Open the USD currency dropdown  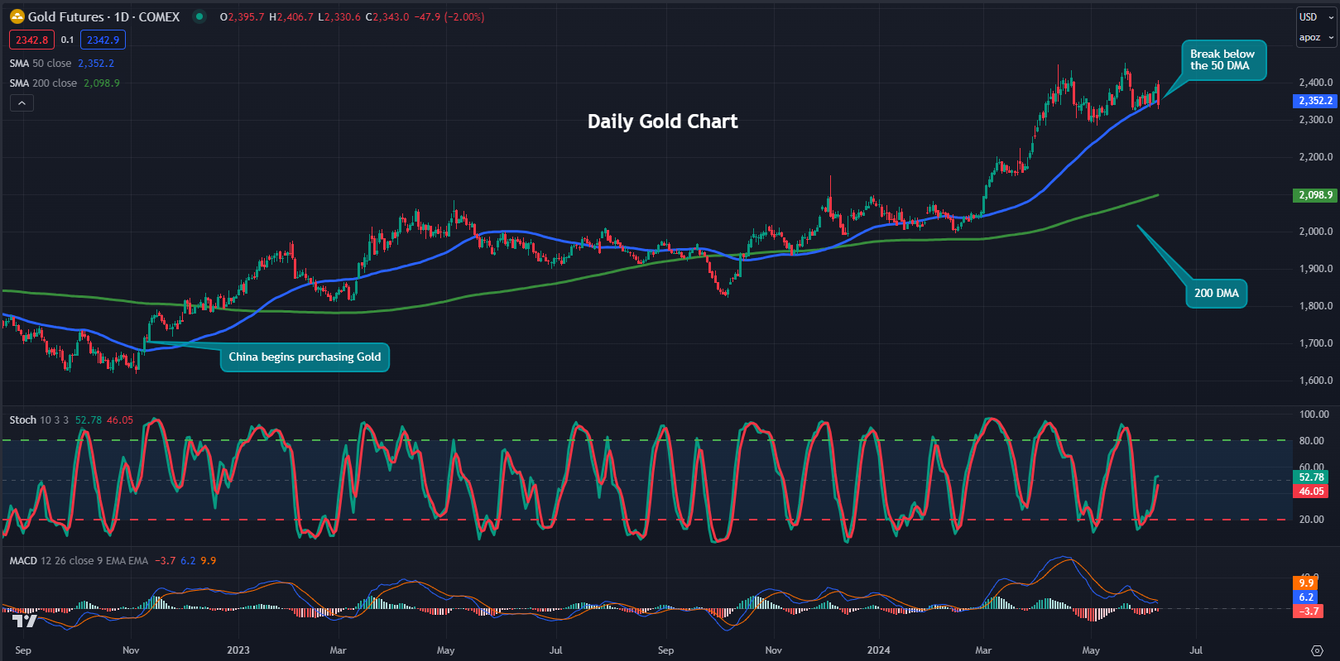(1309, 16)
